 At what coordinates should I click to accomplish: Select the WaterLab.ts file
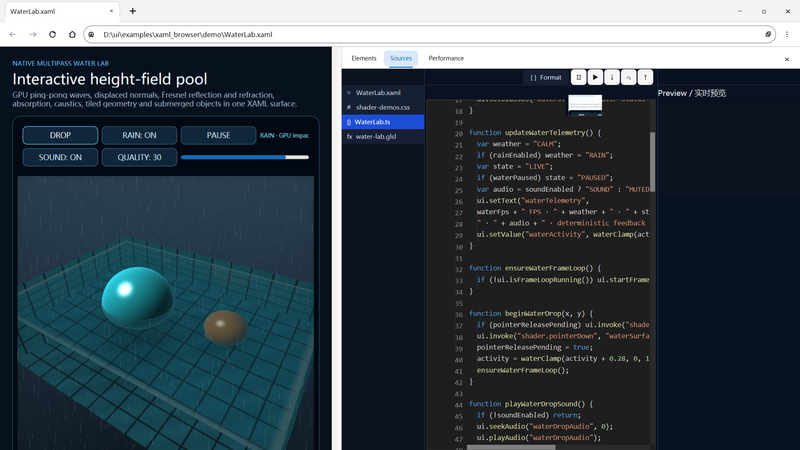[x=383, y=122]
